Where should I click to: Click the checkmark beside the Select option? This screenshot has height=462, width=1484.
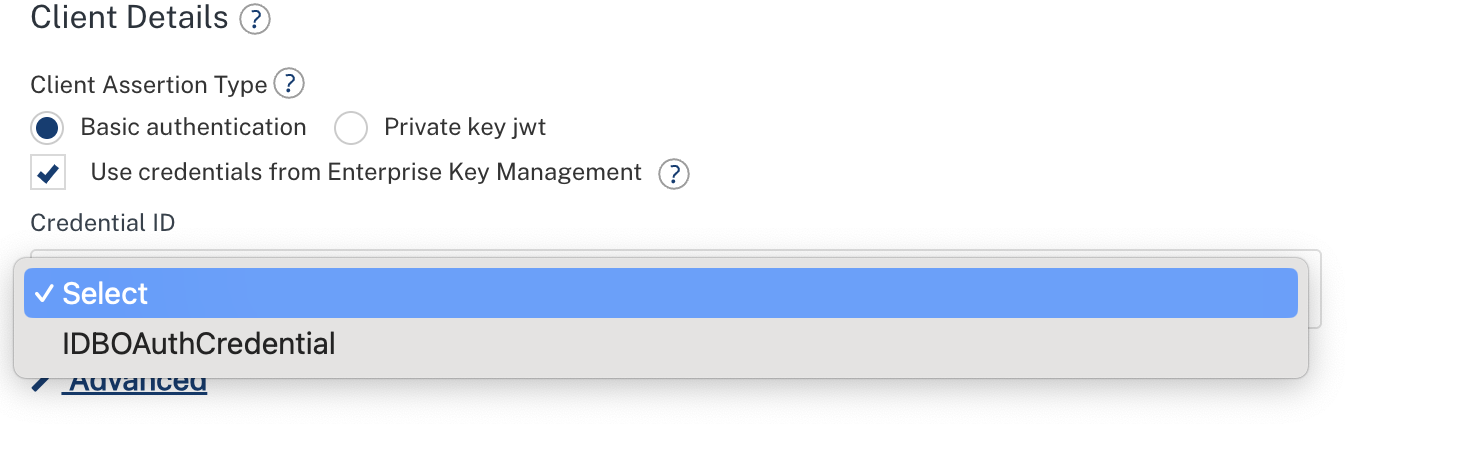click(43, 293)
